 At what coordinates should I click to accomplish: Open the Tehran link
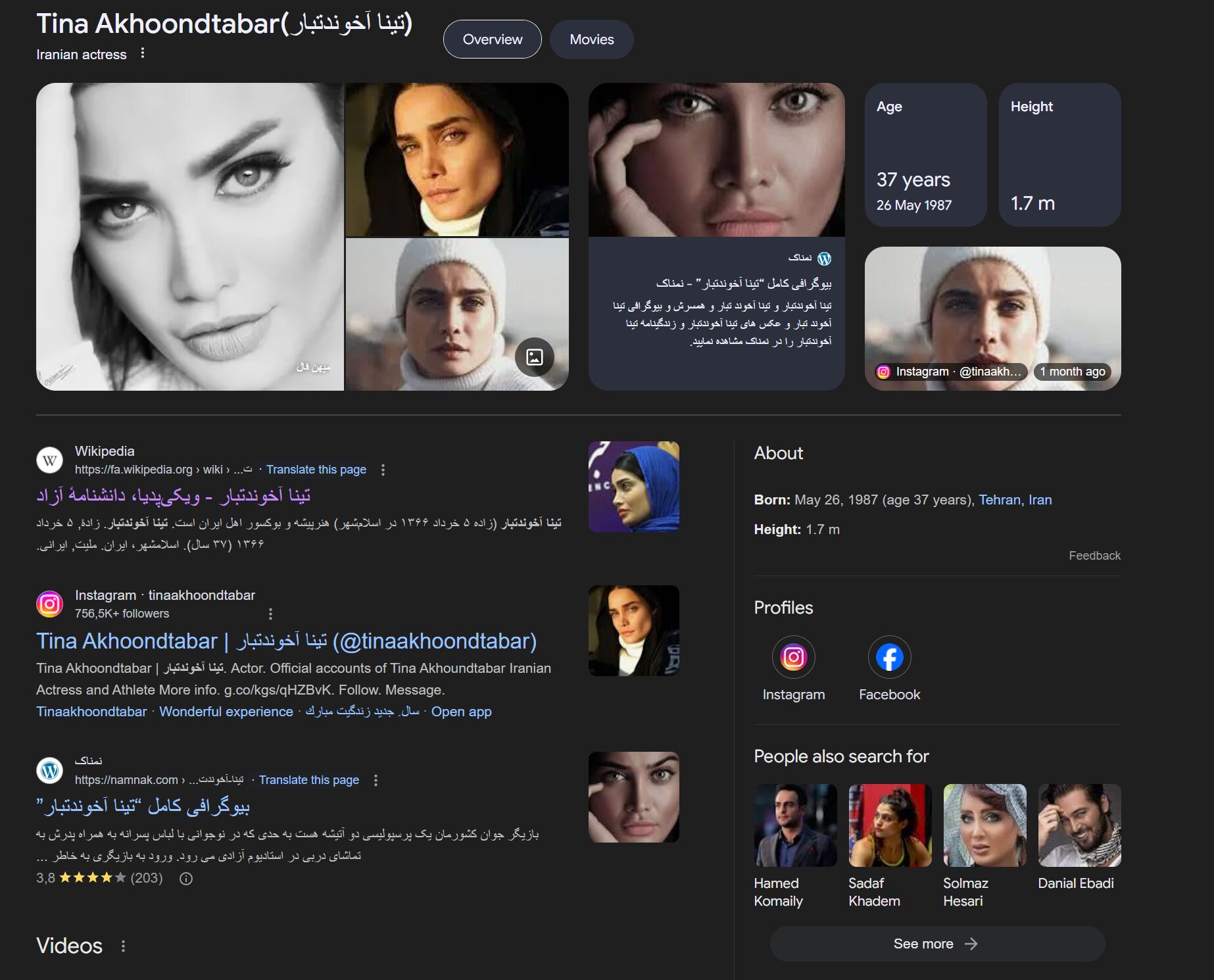click(x=1000, y=500)
